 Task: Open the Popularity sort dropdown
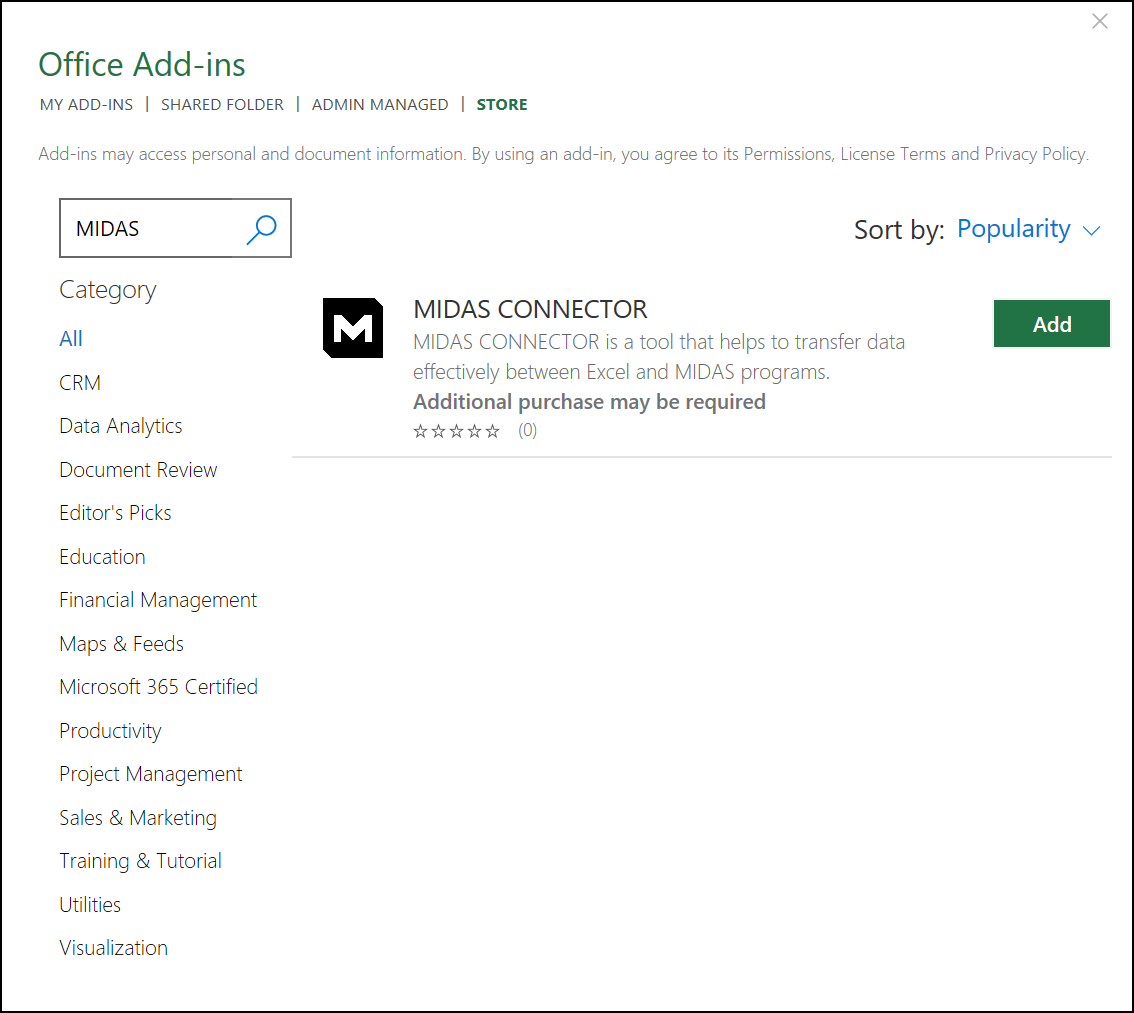1014,228
